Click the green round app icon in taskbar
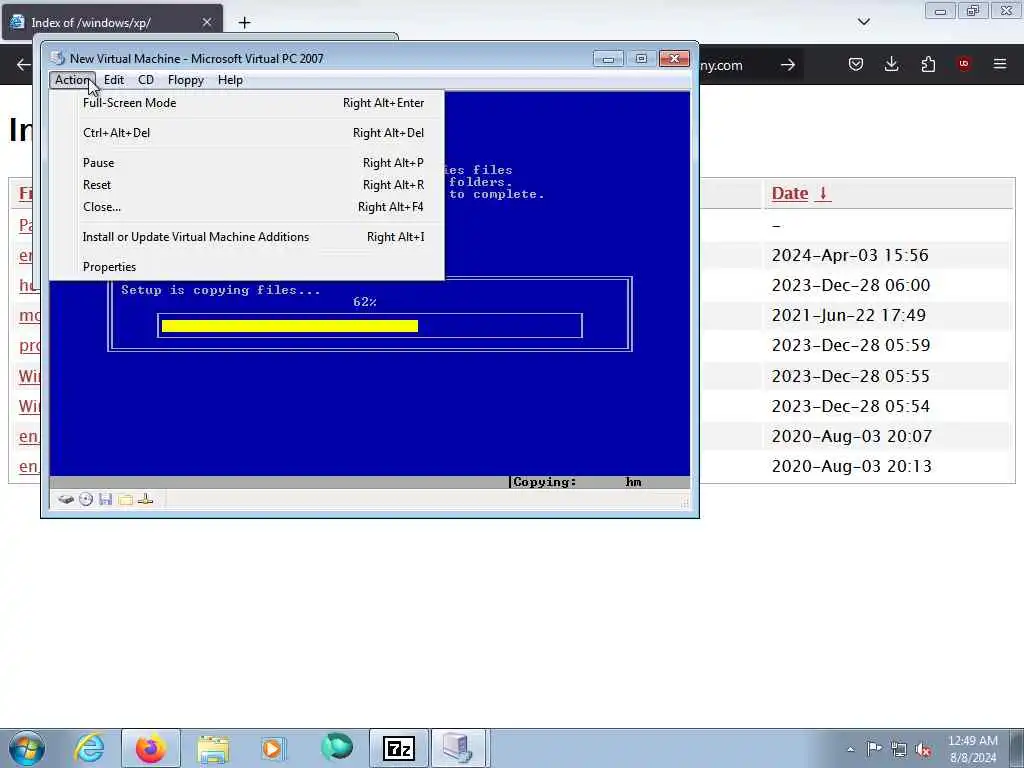 click(336, 747)
